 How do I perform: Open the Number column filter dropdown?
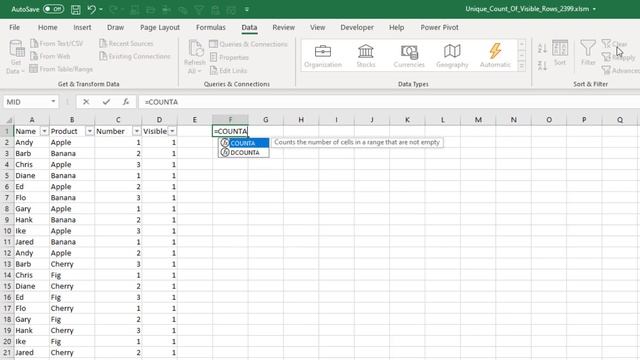click(x=136, y=131)
